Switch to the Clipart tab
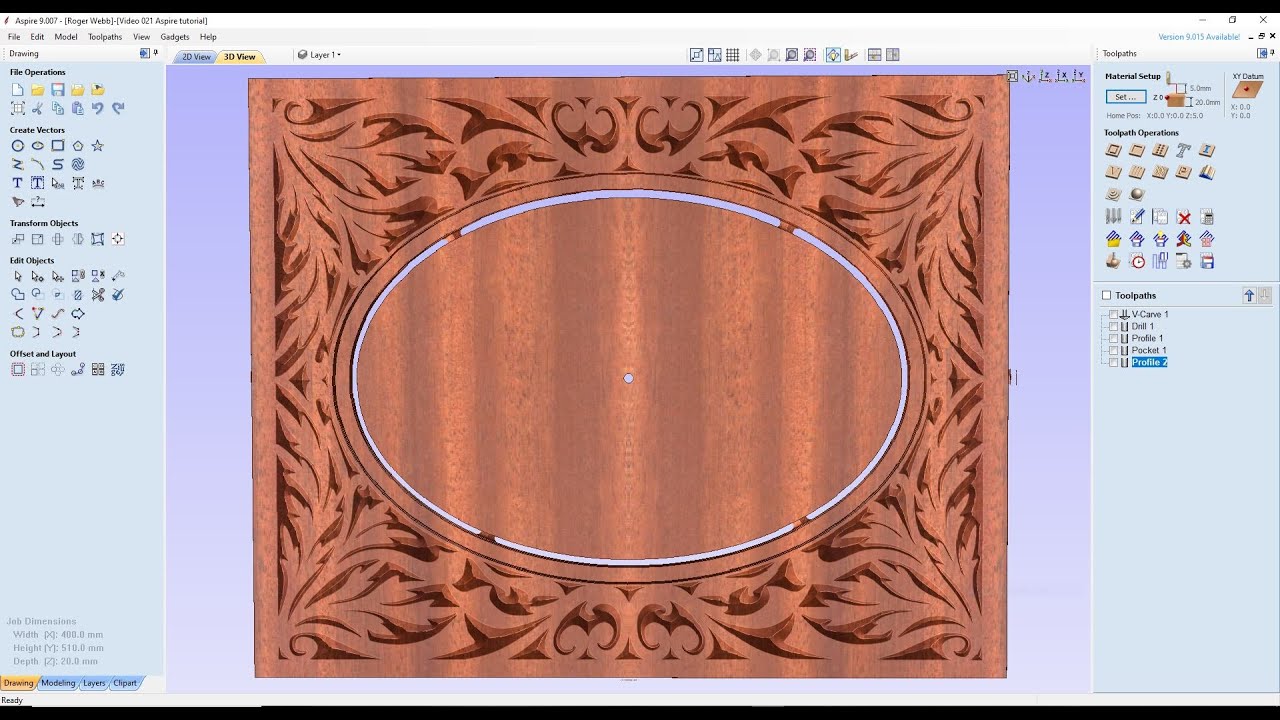1280x720 pixels. tap(125, 683)
